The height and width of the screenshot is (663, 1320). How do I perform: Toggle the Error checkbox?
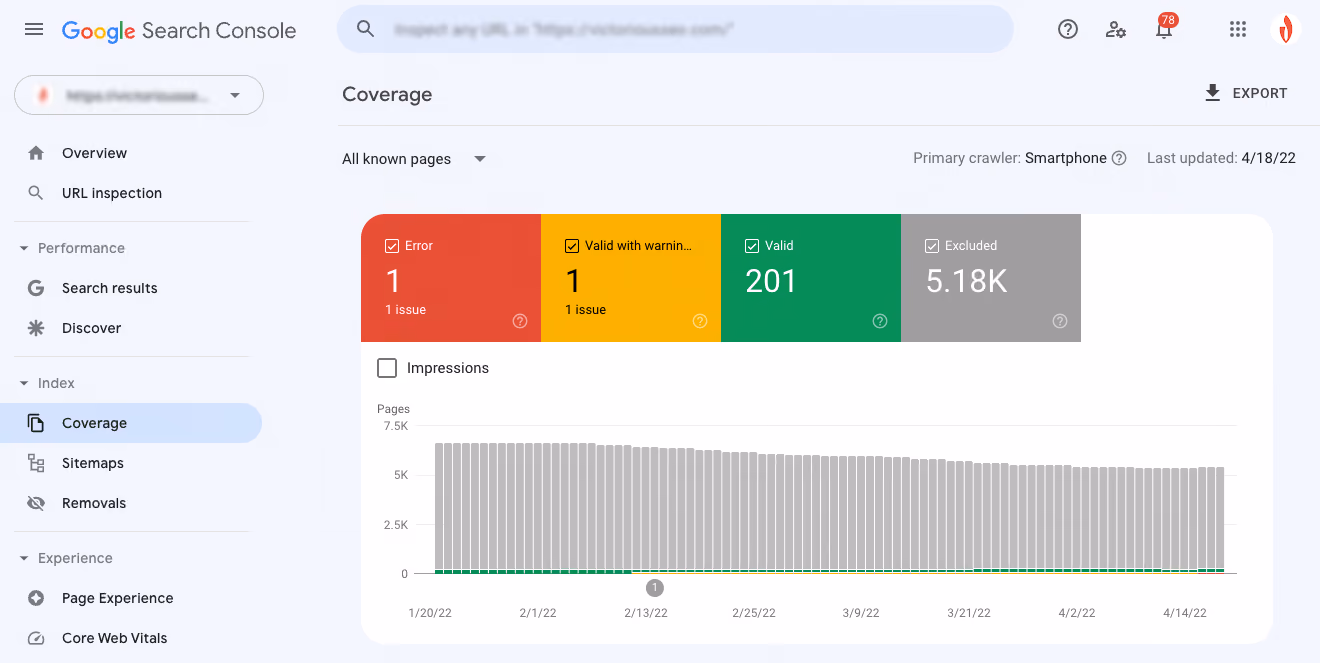[x=392, y=245]
